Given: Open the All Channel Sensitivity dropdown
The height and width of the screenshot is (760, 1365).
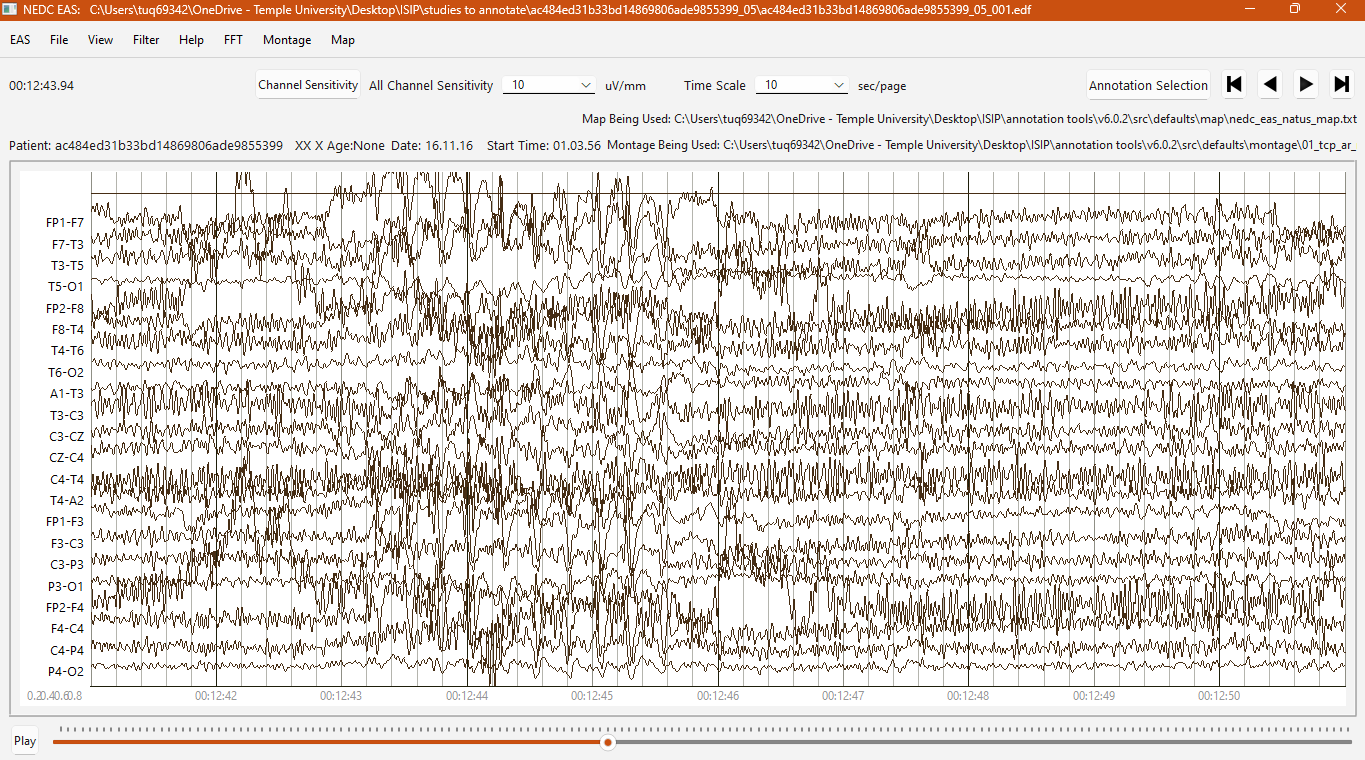Looking at the screenshot, I should 549,85.
